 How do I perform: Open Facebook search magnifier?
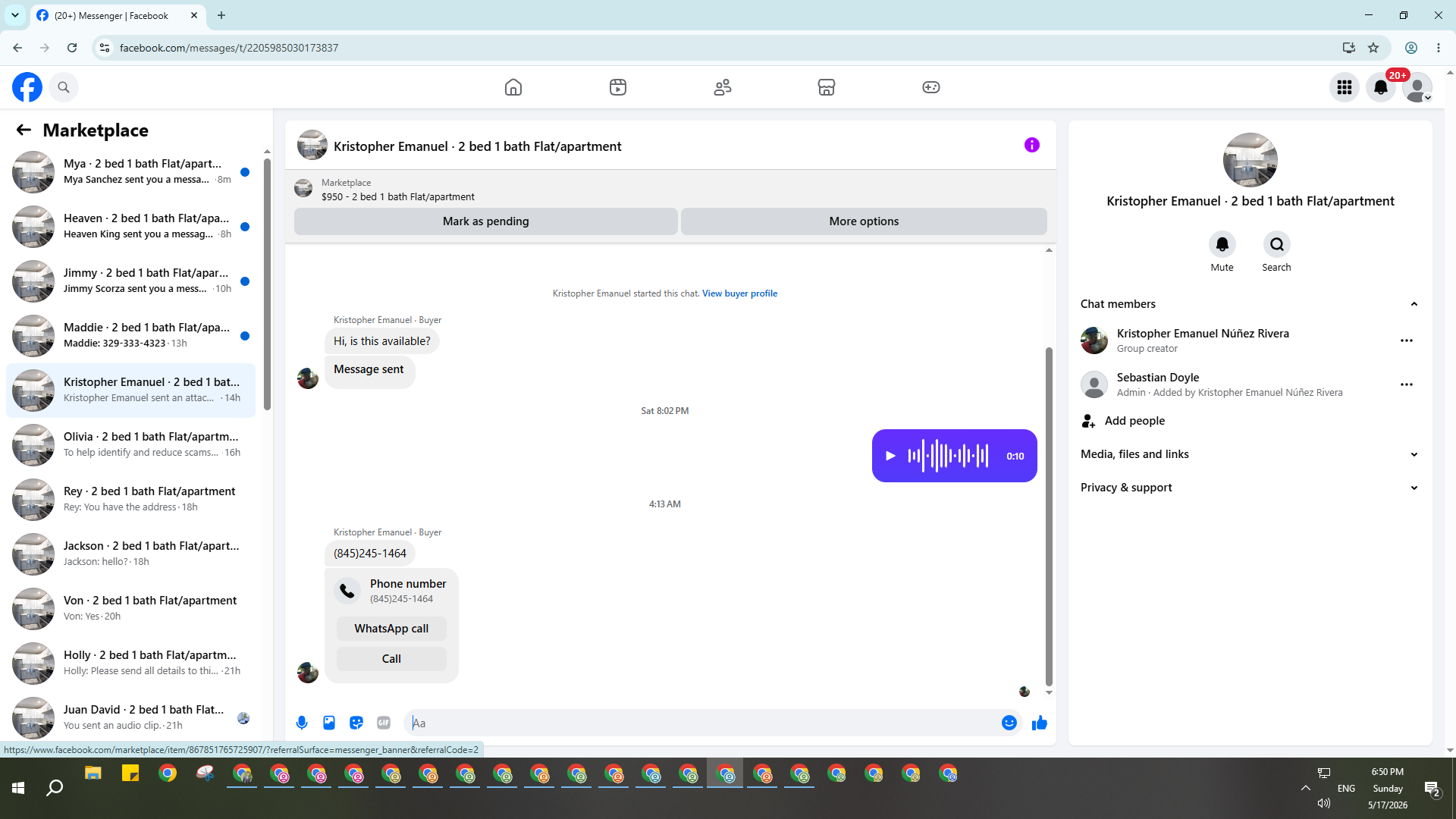(64, 87)
